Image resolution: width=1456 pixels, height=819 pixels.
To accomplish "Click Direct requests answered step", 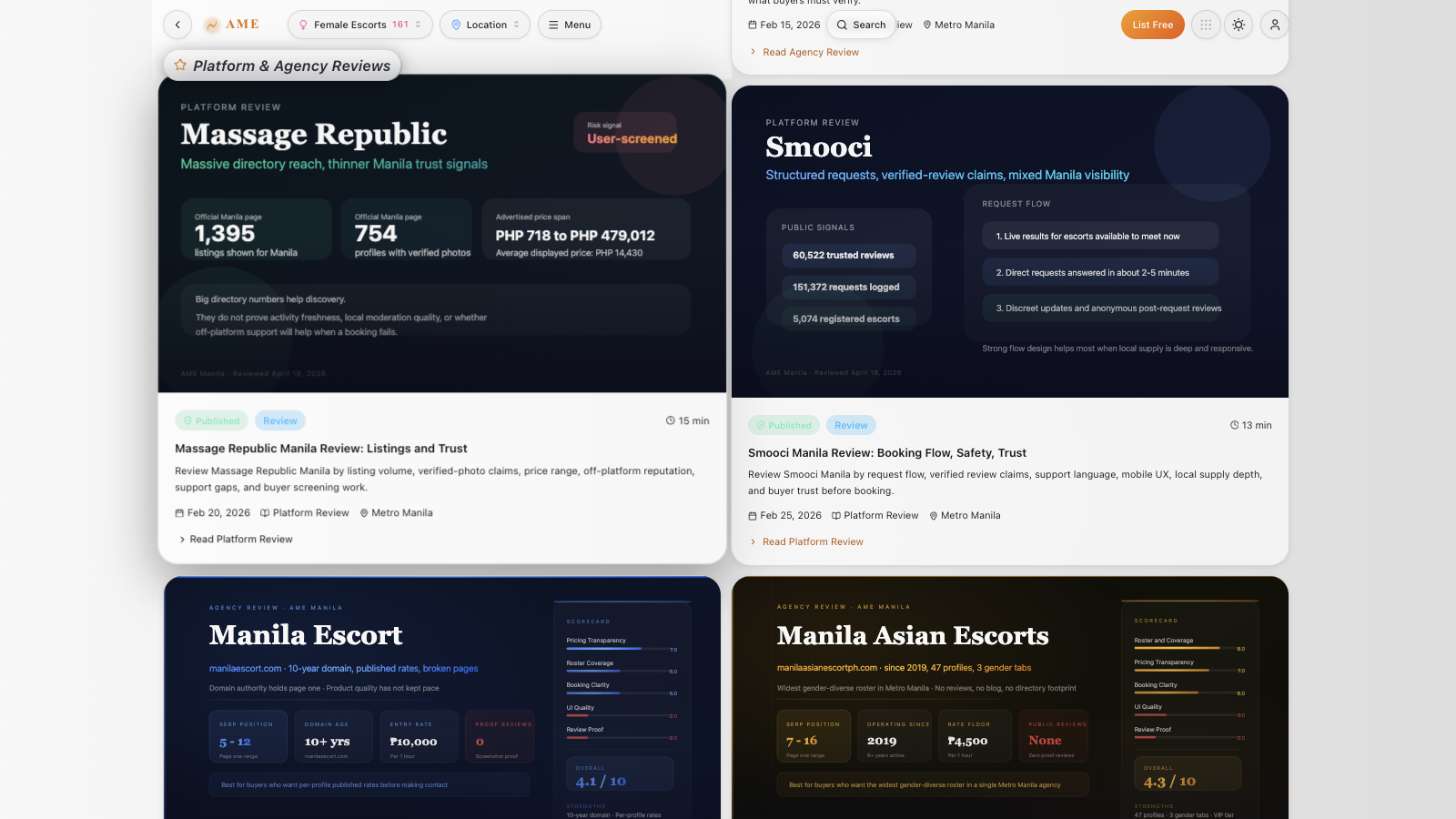I will pyautogui.click(x=1100, y=272).
